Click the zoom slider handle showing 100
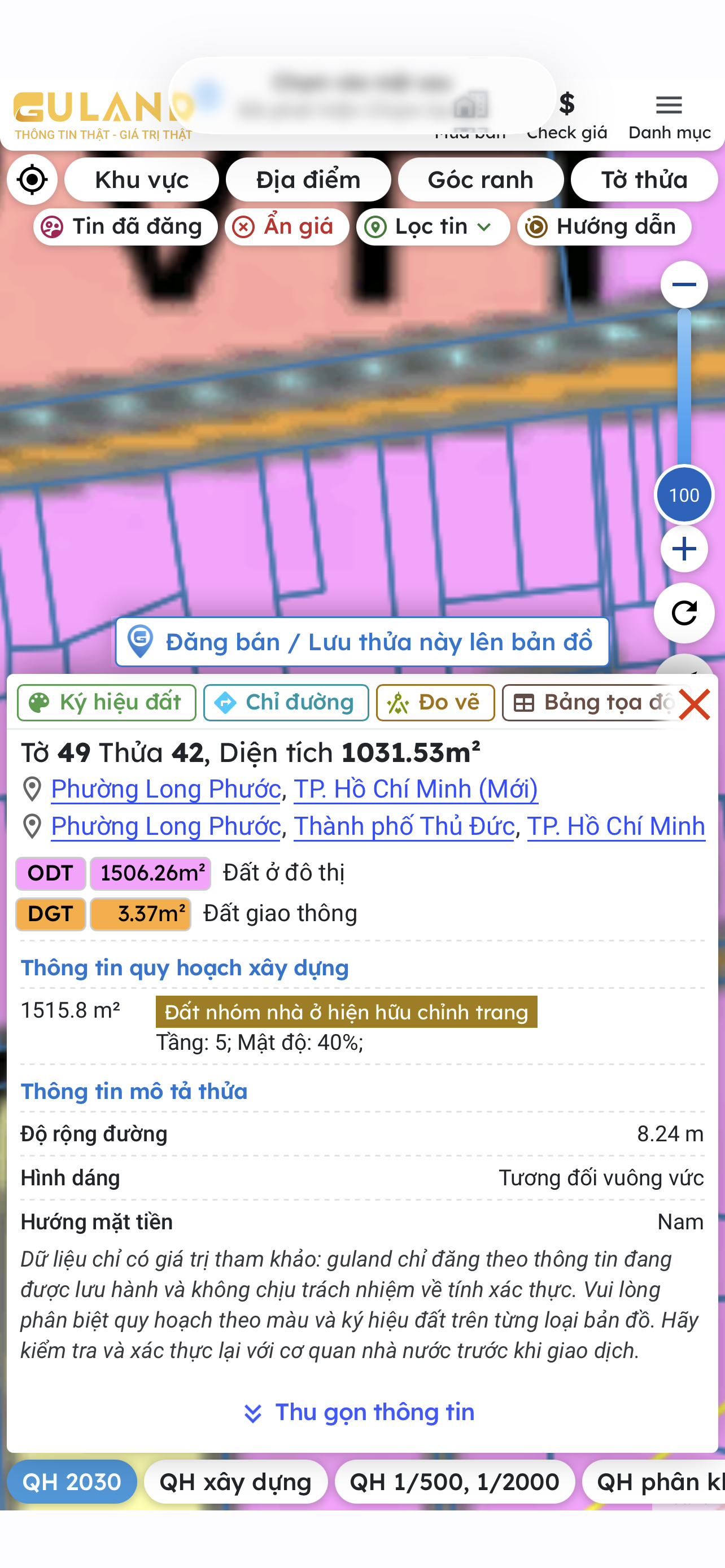Viewport: 725px width, 1568px height. pyautogui.click(x=684, y=495)
